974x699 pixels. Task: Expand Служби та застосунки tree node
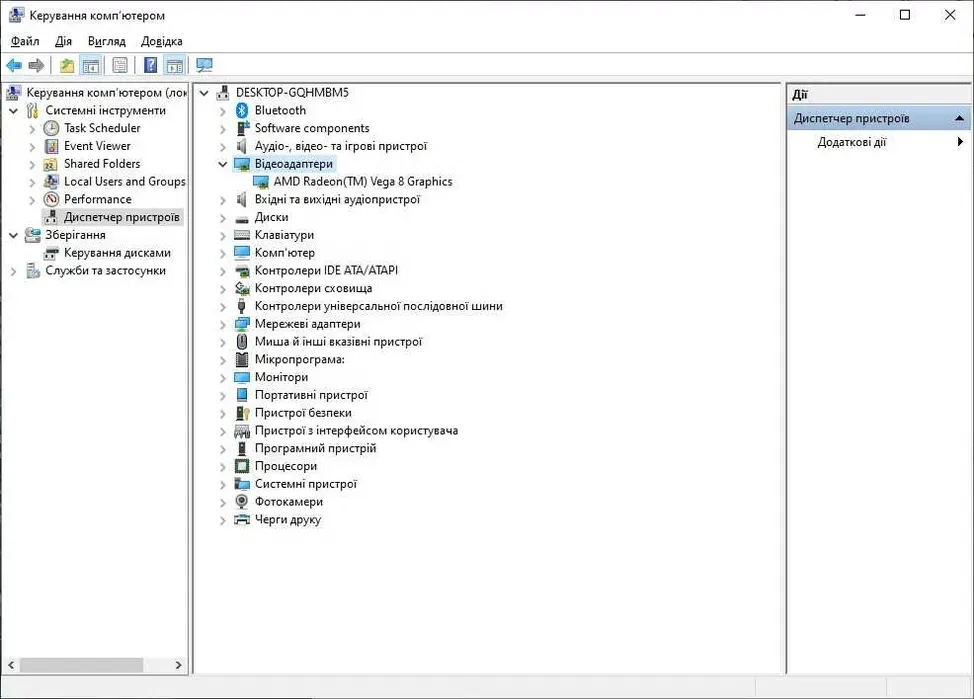coord(13,271)
